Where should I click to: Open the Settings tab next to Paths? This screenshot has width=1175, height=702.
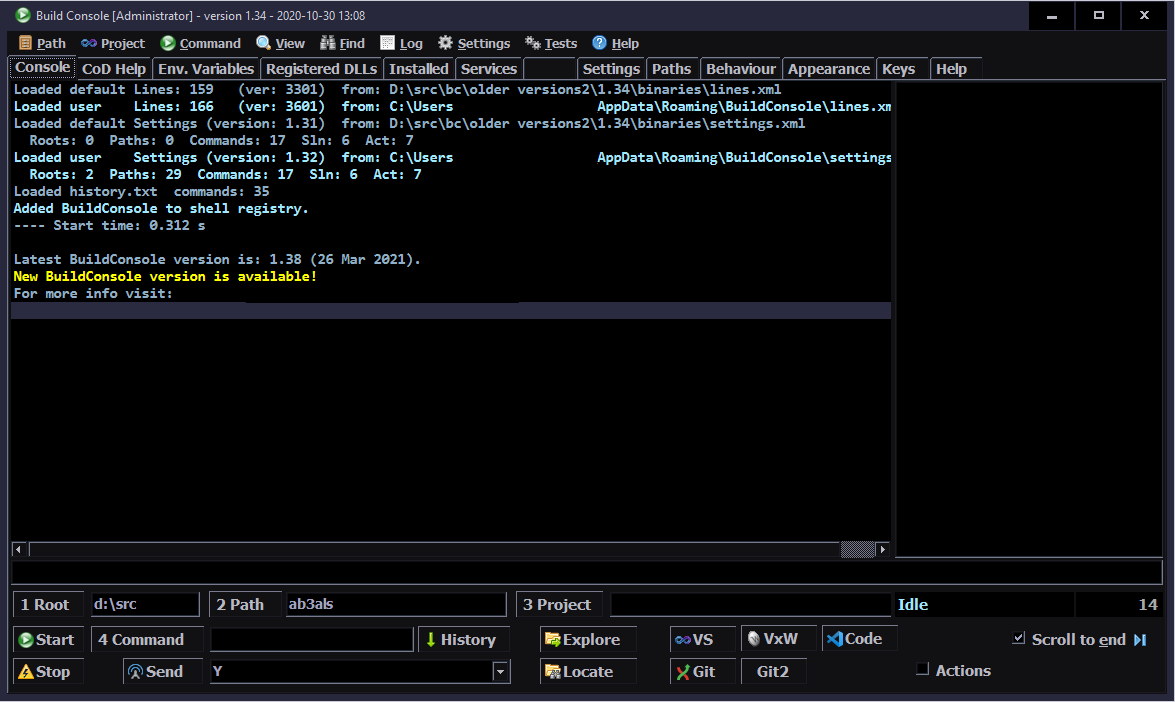[611, 69]
